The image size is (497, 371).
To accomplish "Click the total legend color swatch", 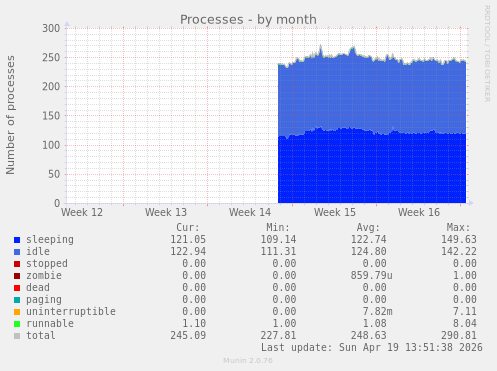I will (17, 336).
